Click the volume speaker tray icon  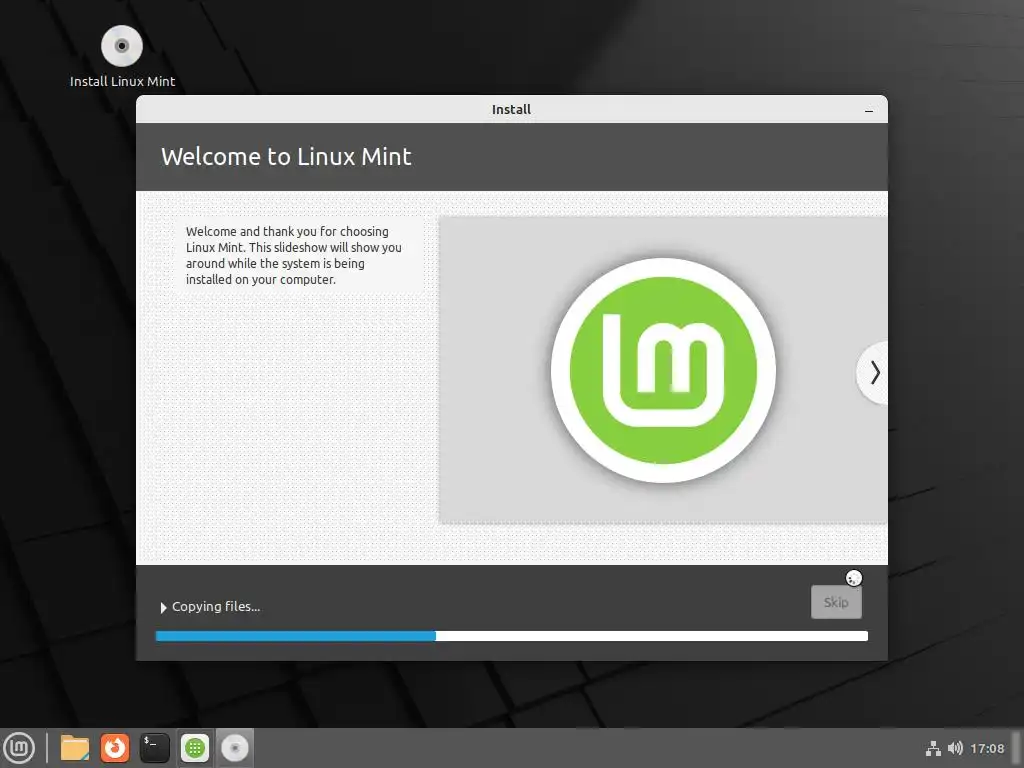pyautogui.click(x=955, y=748)
